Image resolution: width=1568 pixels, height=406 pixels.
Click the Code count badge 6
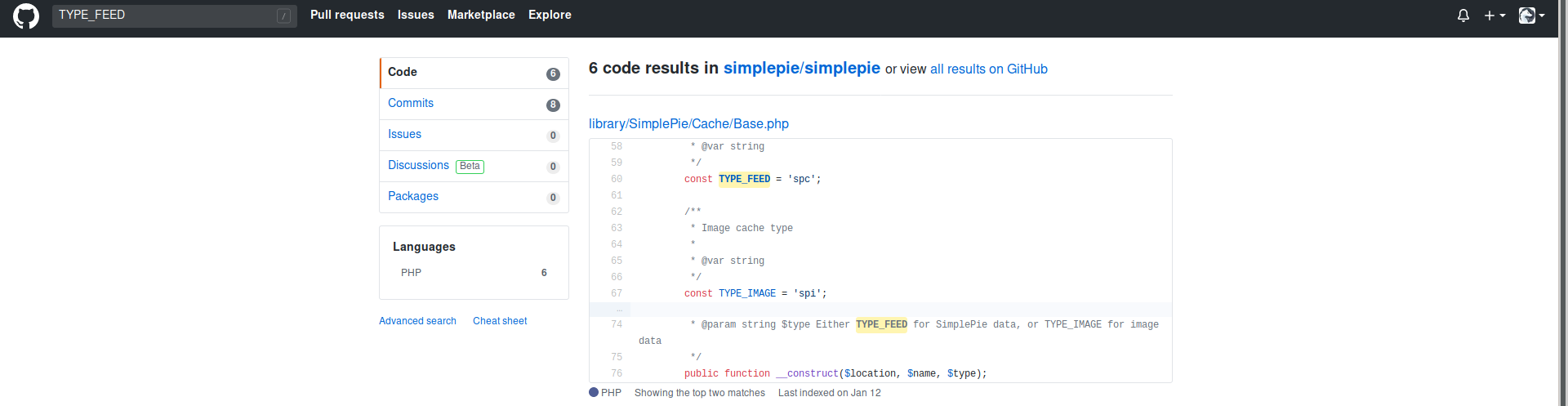click(x=553, y=74)
